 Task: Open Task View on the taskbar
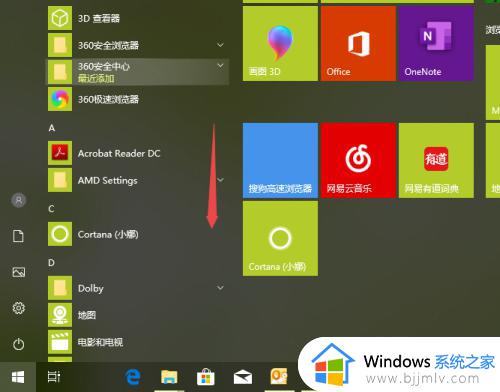(x=54, y=377)
